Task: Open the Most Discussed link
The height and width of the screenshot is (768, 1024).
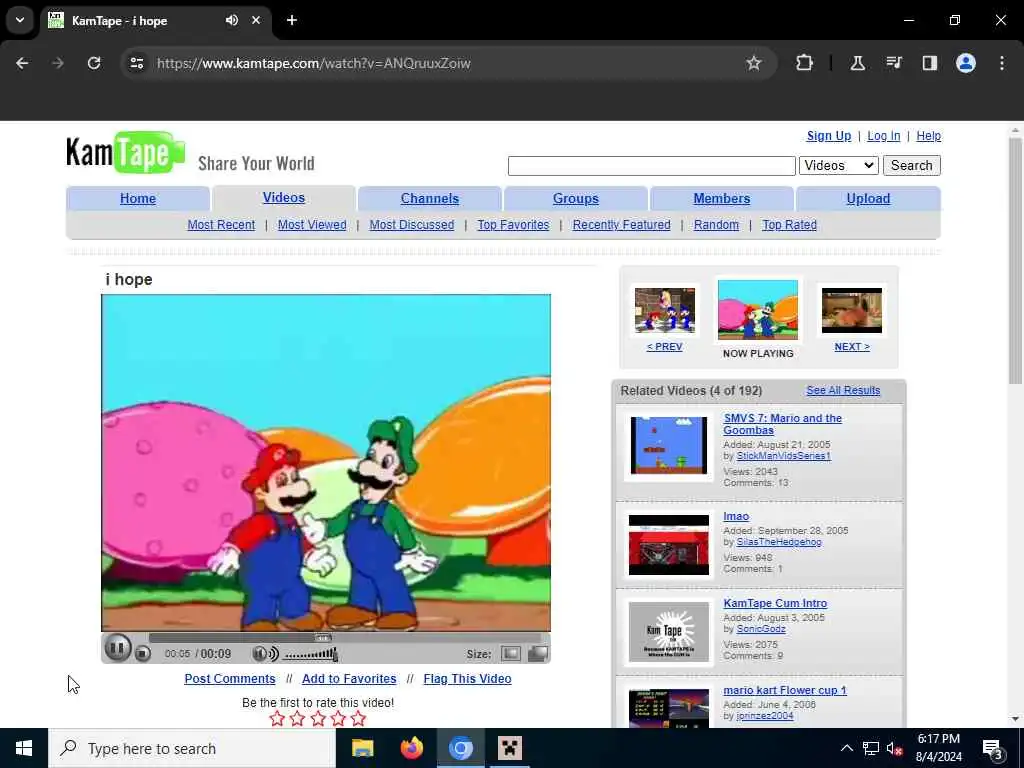Action: 411,225
